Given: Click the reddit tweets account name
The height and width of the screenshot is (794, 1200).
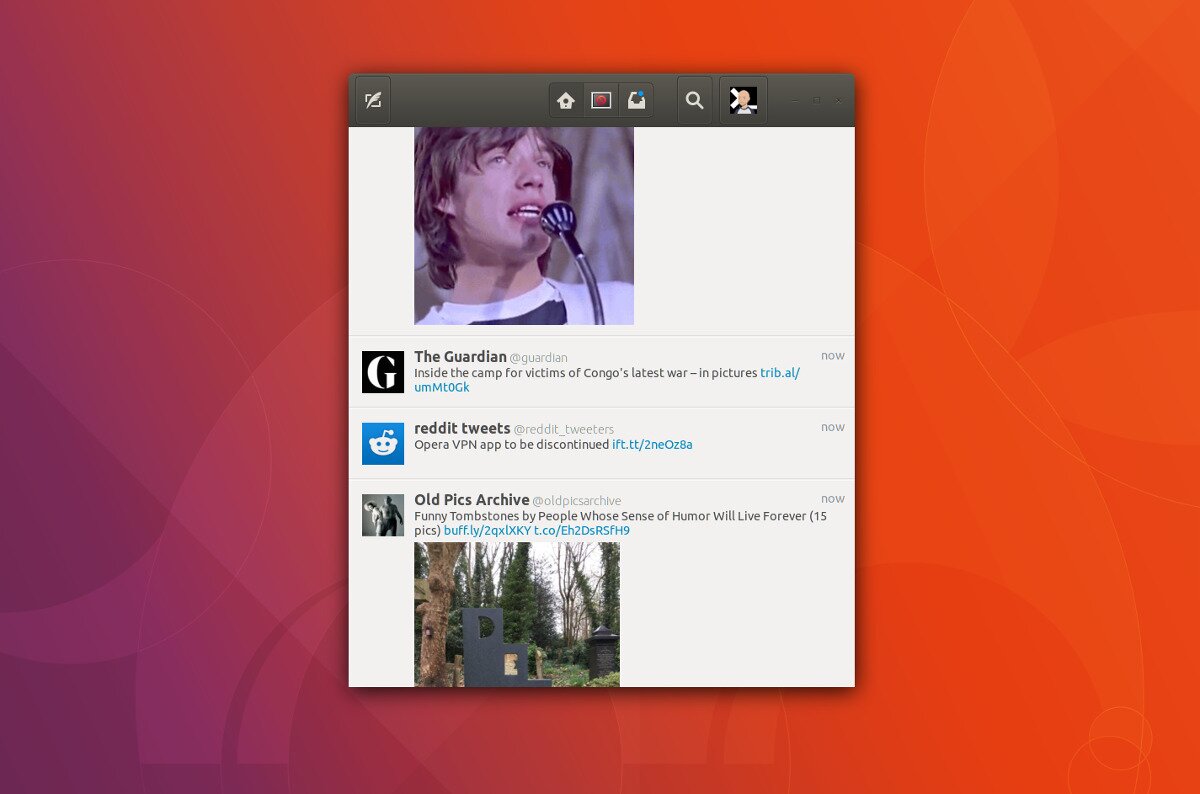Looking at the screenshot, I should click(462, 428).
